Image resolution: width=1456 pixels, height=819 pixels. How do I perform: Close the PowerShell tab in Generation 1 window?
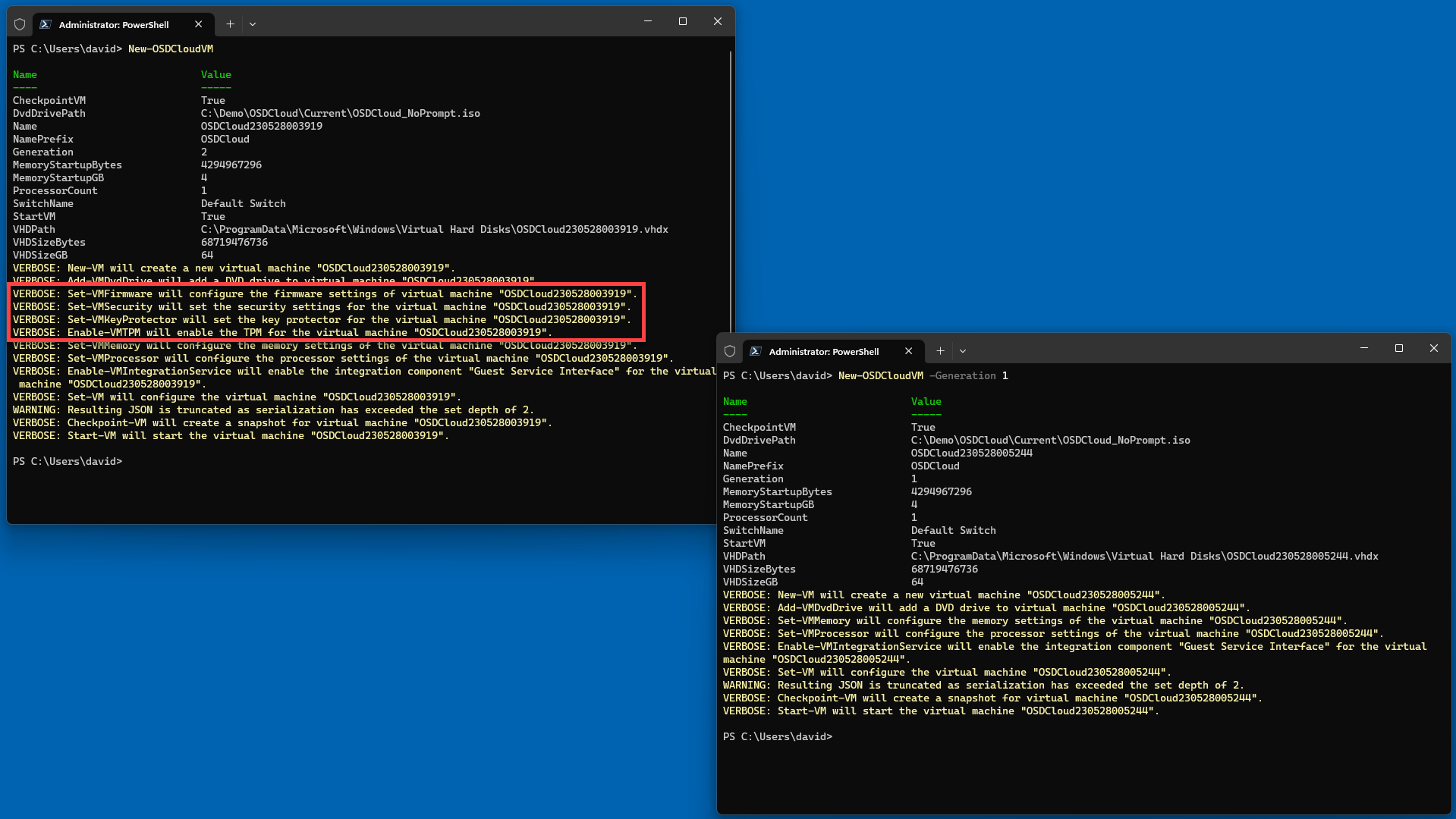click(909, 351)
